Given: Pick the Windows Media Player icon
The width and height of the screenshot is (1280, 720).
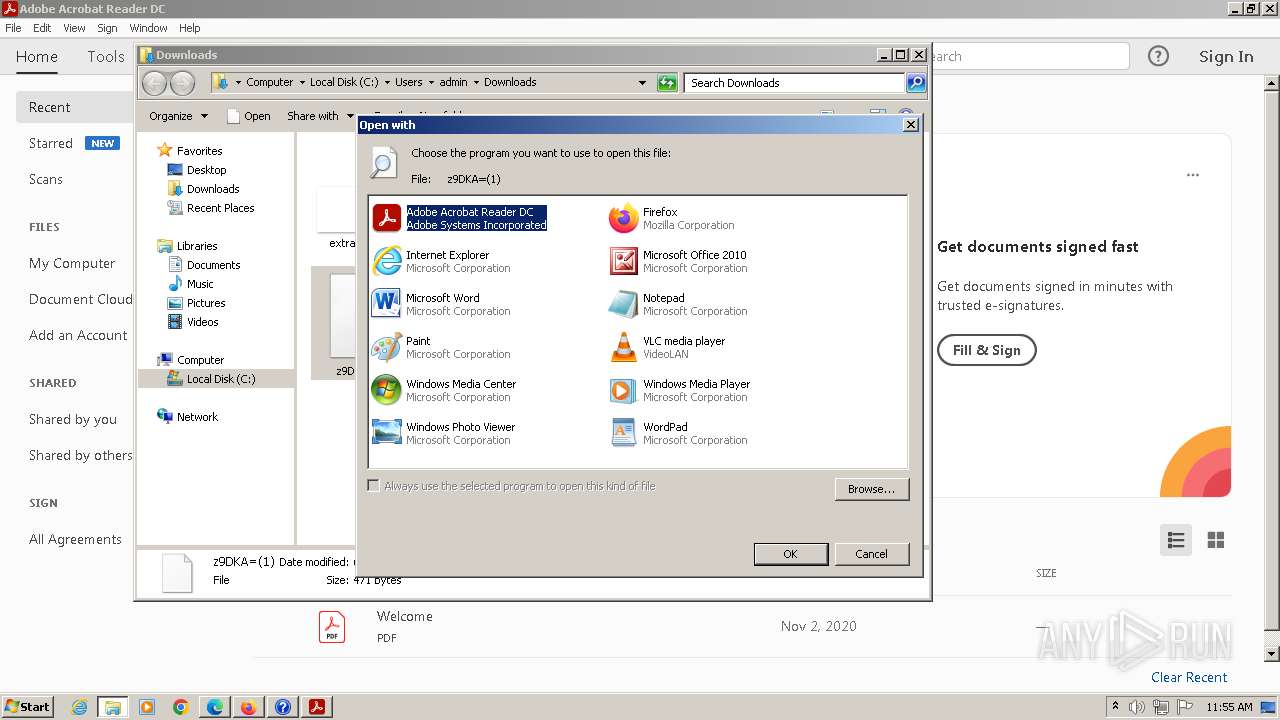Looking at the screenshot, I should click(624, 390).
